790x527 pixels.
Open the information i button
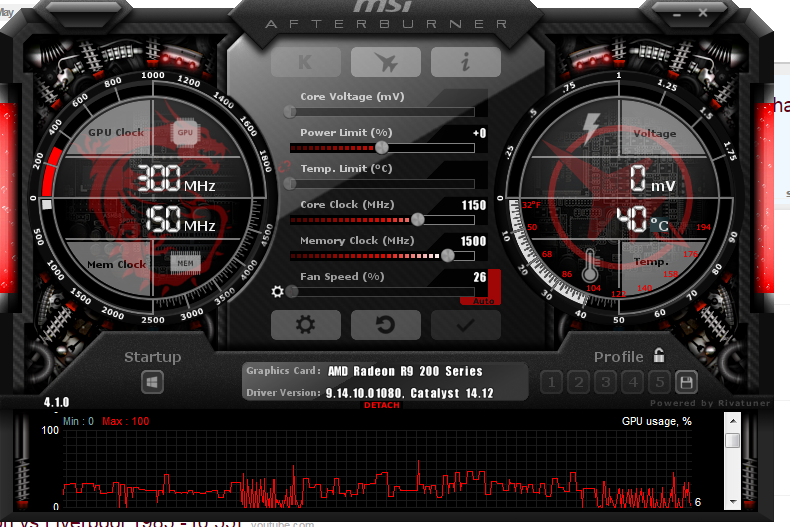pyautogui.click(x=466, y=62)
